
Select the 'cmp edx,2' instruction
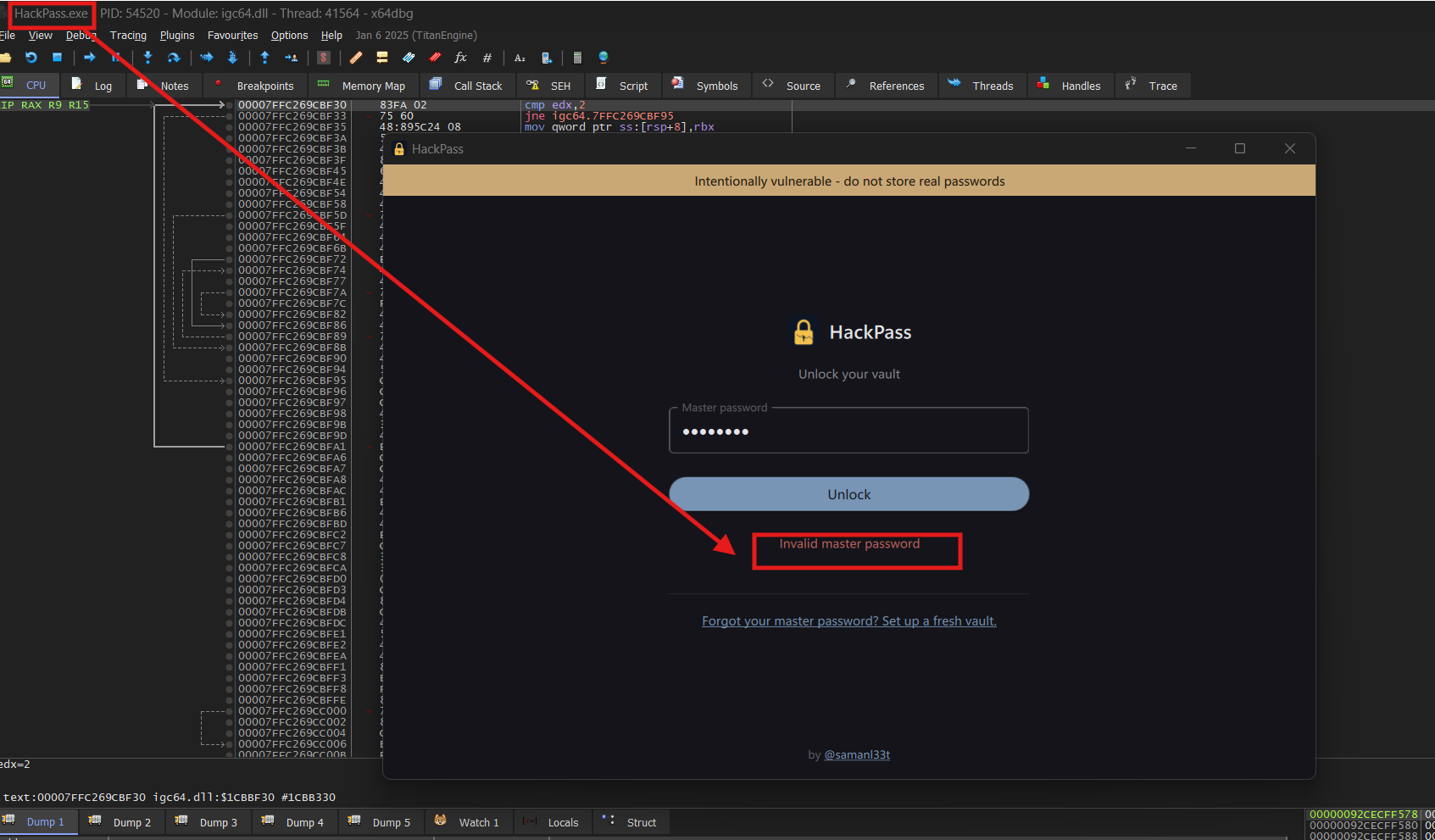[x=554, y=105]
